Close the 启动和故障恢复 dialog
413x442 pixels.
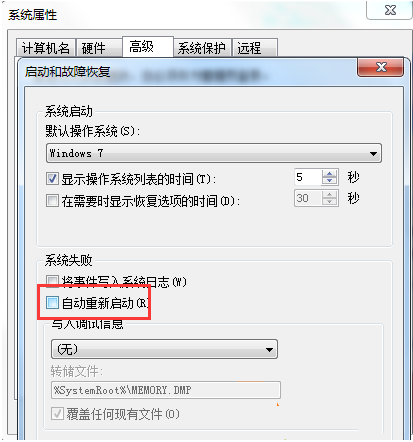tap(380, 68)
